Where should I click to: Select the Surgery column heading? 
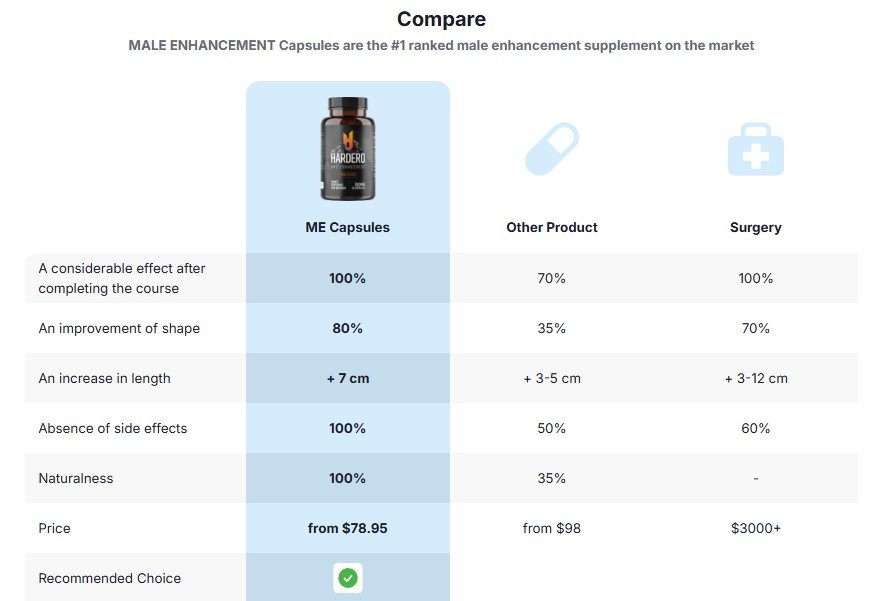(755, 228)
